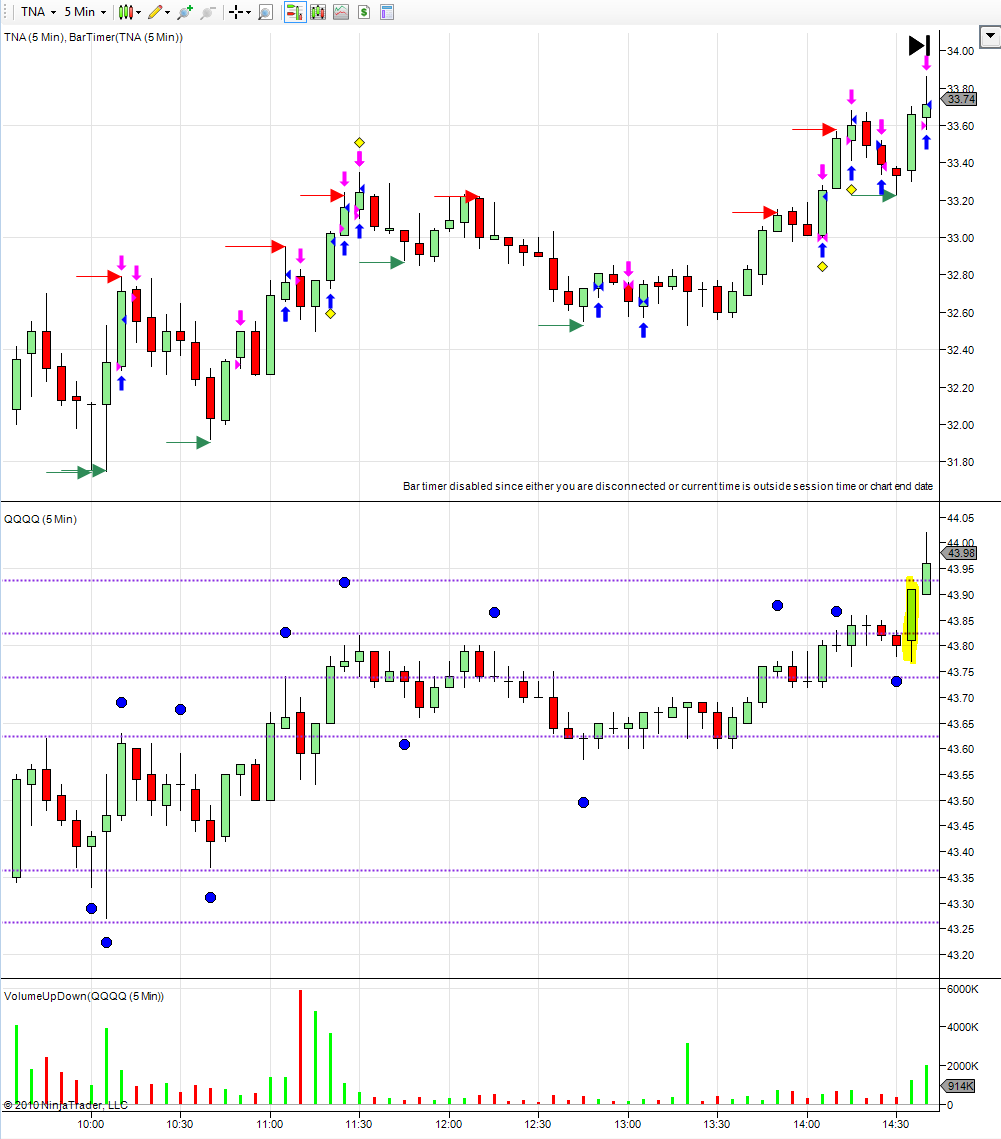The width and height of the screenshot is (1001, 1139).
Task: Click the 914K volume marker
Action: tap(960, 1086)
